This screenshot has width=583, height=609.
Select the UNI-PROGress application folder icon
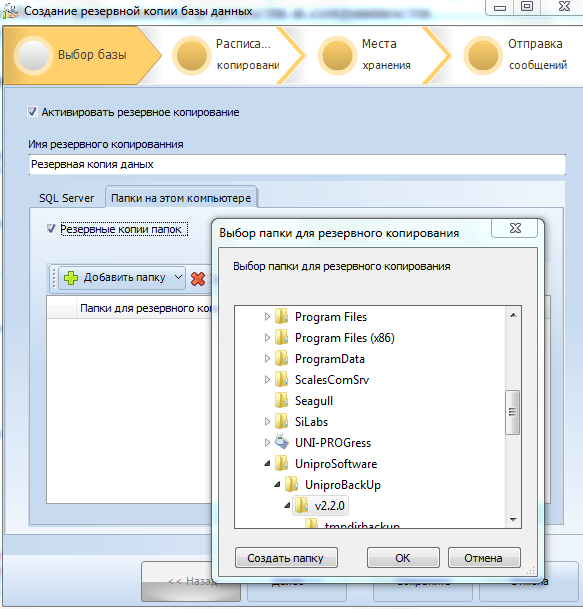(282, 442)
